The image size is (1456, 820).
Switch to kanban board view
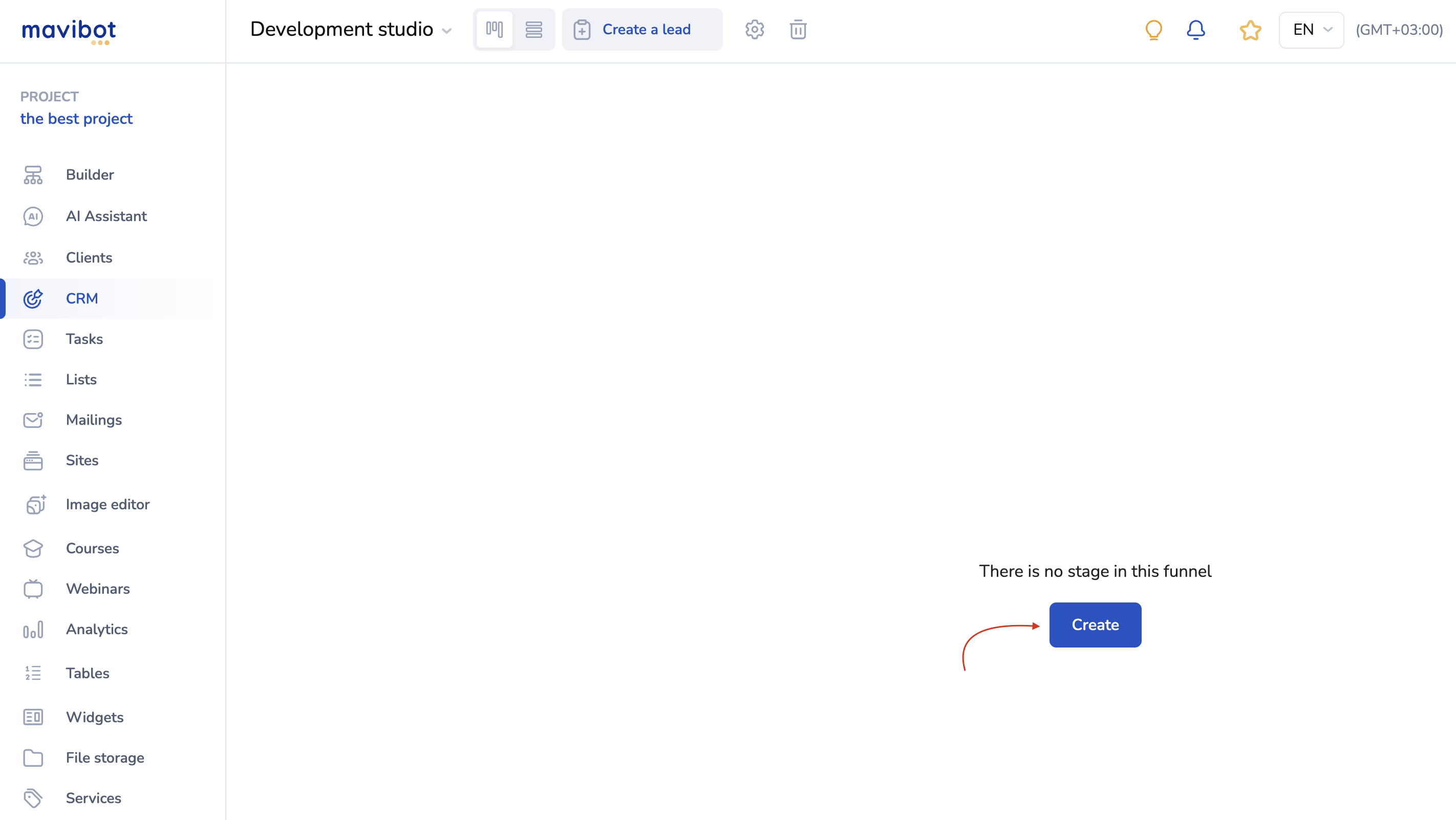click(494, 29)
